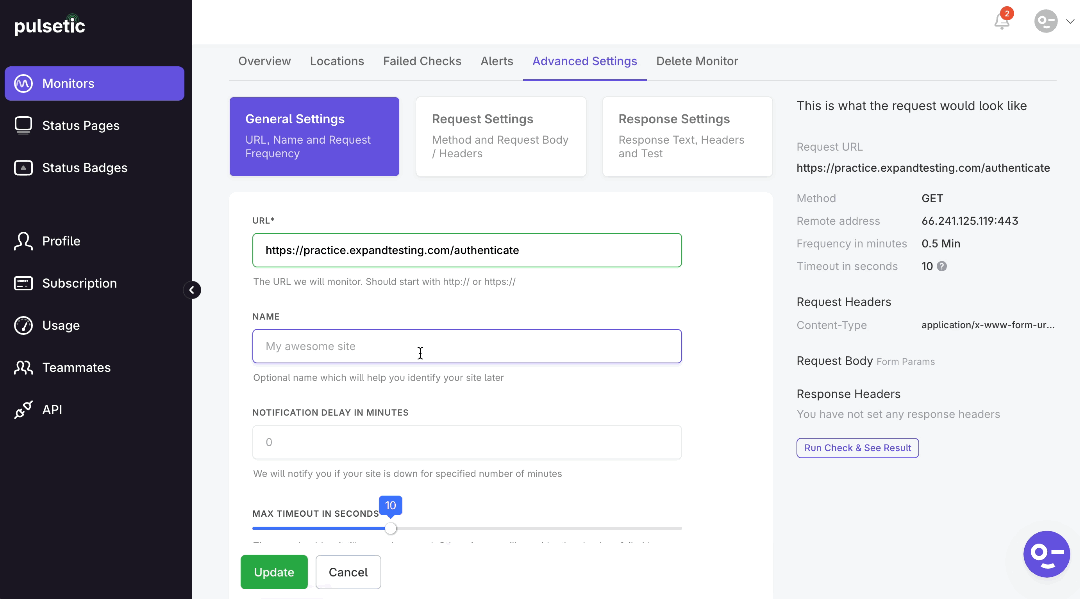Select the Response Settings card
Image resolution: width=1080 pixels, height=599 pixels.
(687, 136)
